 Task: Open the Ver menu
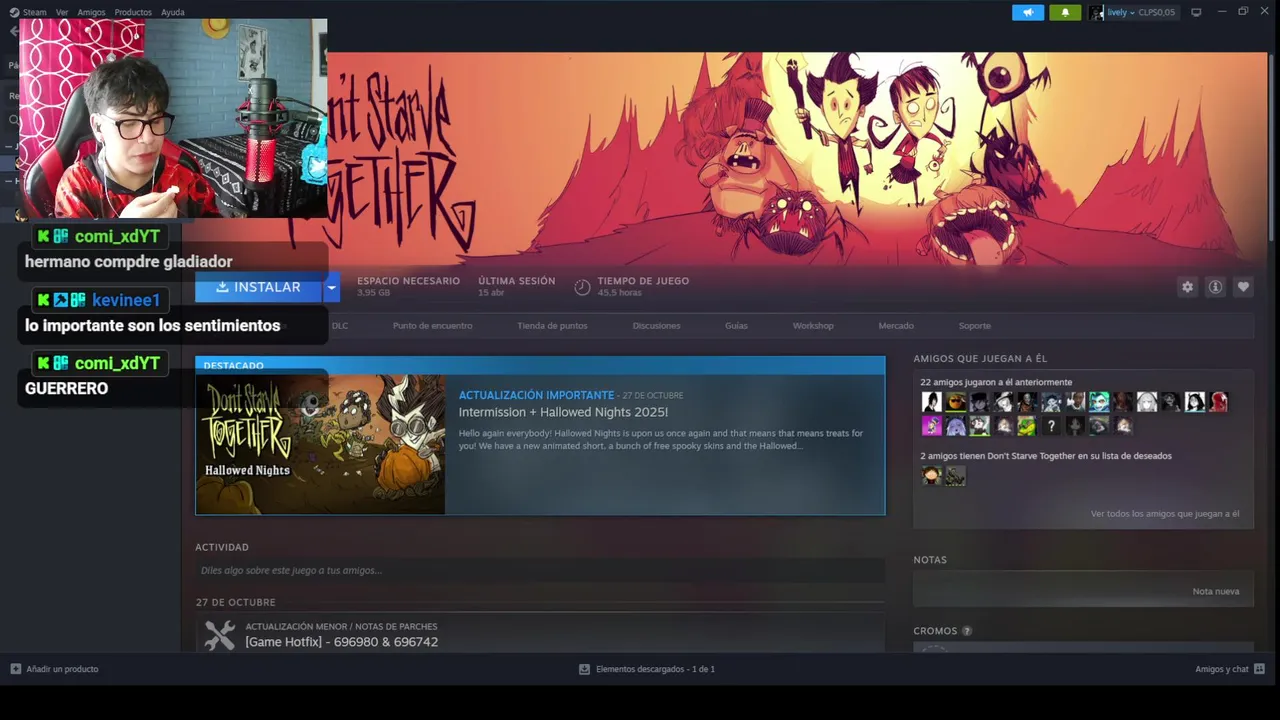coord(62,12)
